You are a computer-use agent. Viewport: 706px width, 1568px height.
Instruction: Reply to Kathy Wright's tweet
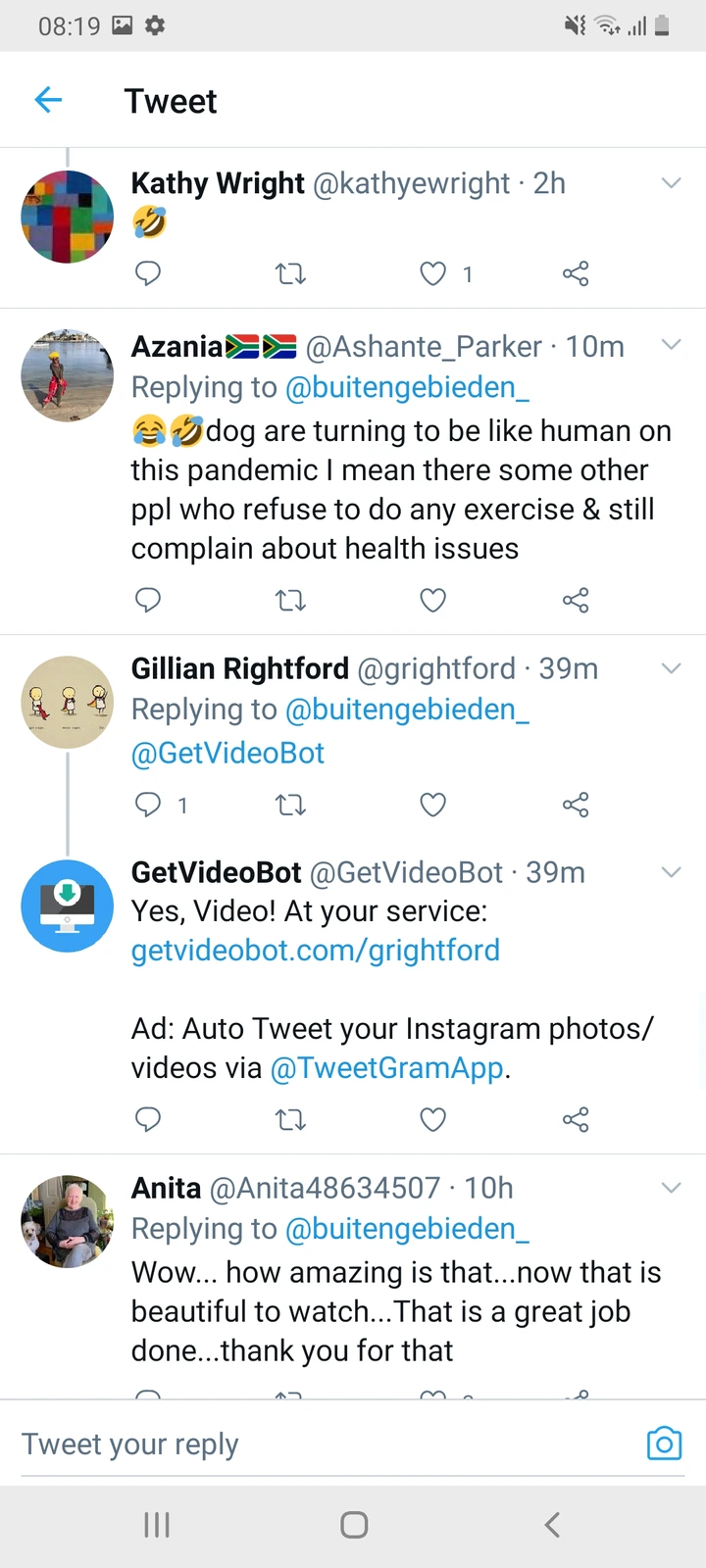pyautogui.click(x=148, y=273)
